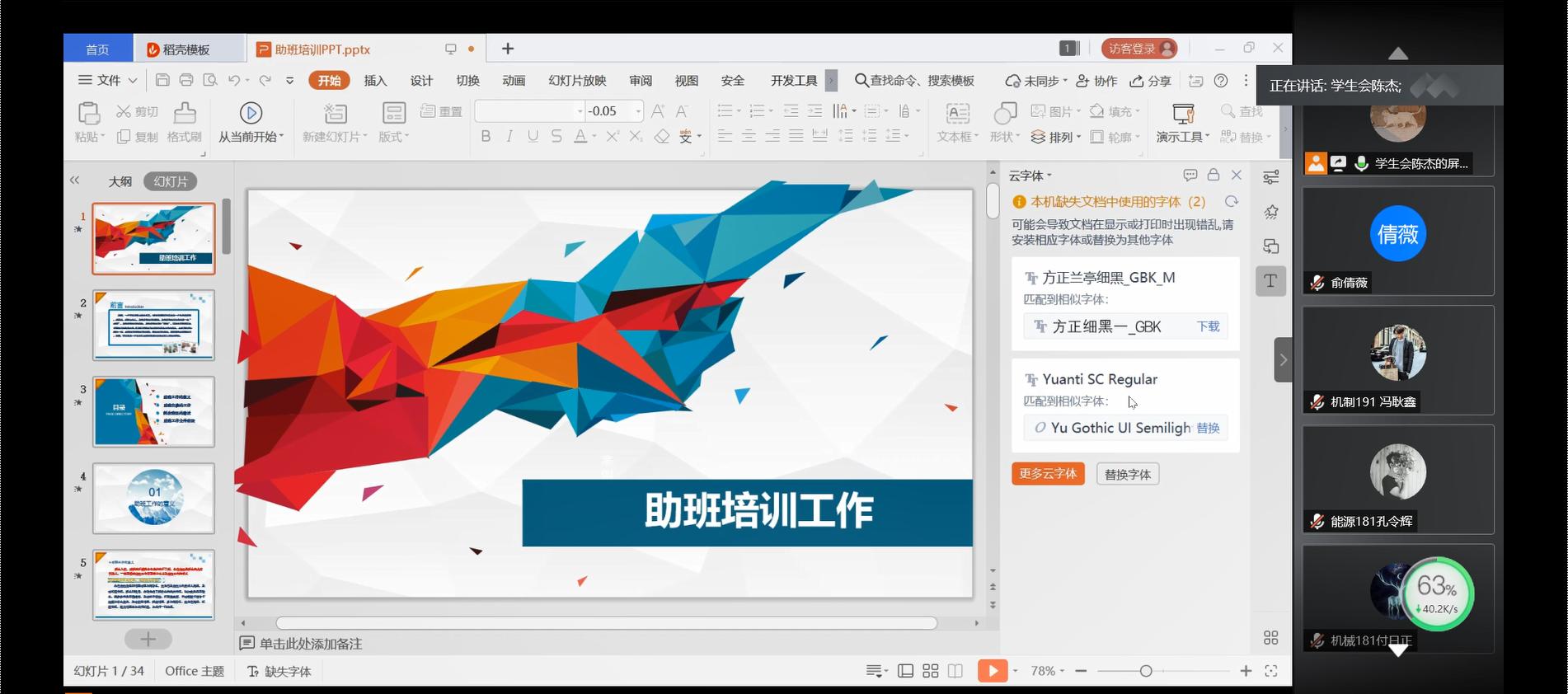Start slideshow from current slide icon

[251, 113]
